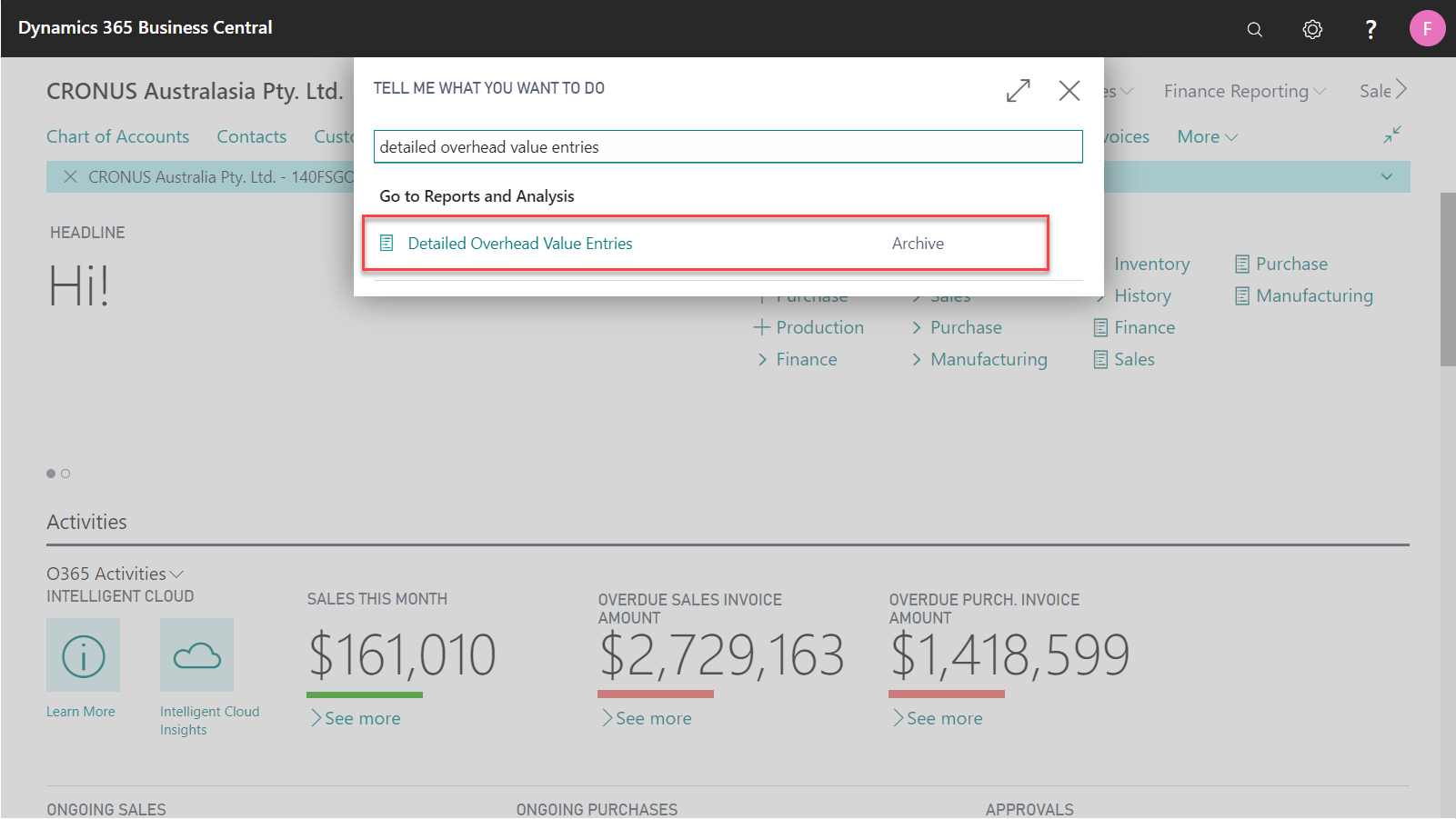Open the Chart of Accounts link
The width and height of the screenshot is (1456, 819).
pos(118,136)
